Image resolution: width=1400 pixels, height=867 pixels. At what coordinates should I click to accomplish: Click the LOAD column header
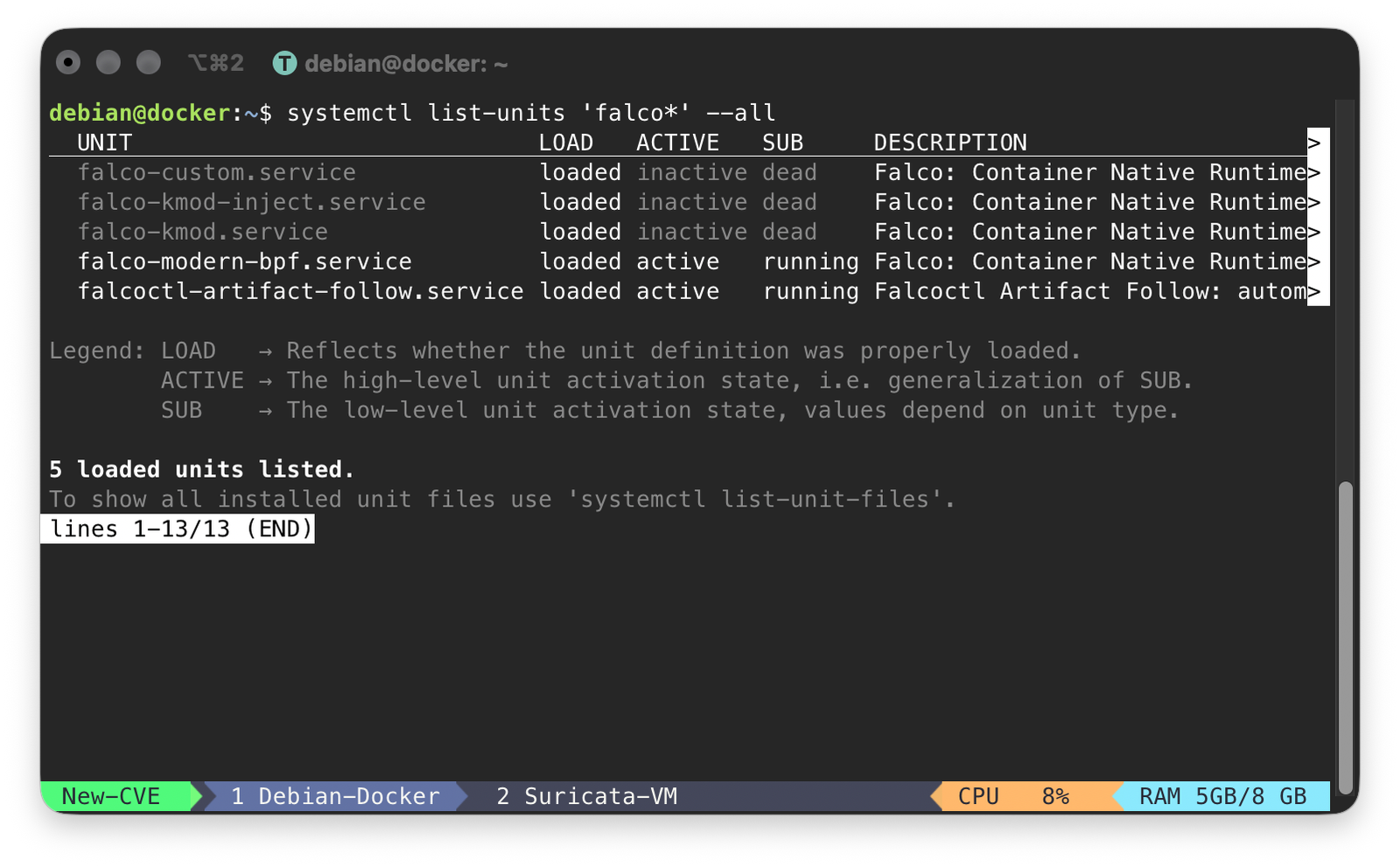[x=566, y=143]
